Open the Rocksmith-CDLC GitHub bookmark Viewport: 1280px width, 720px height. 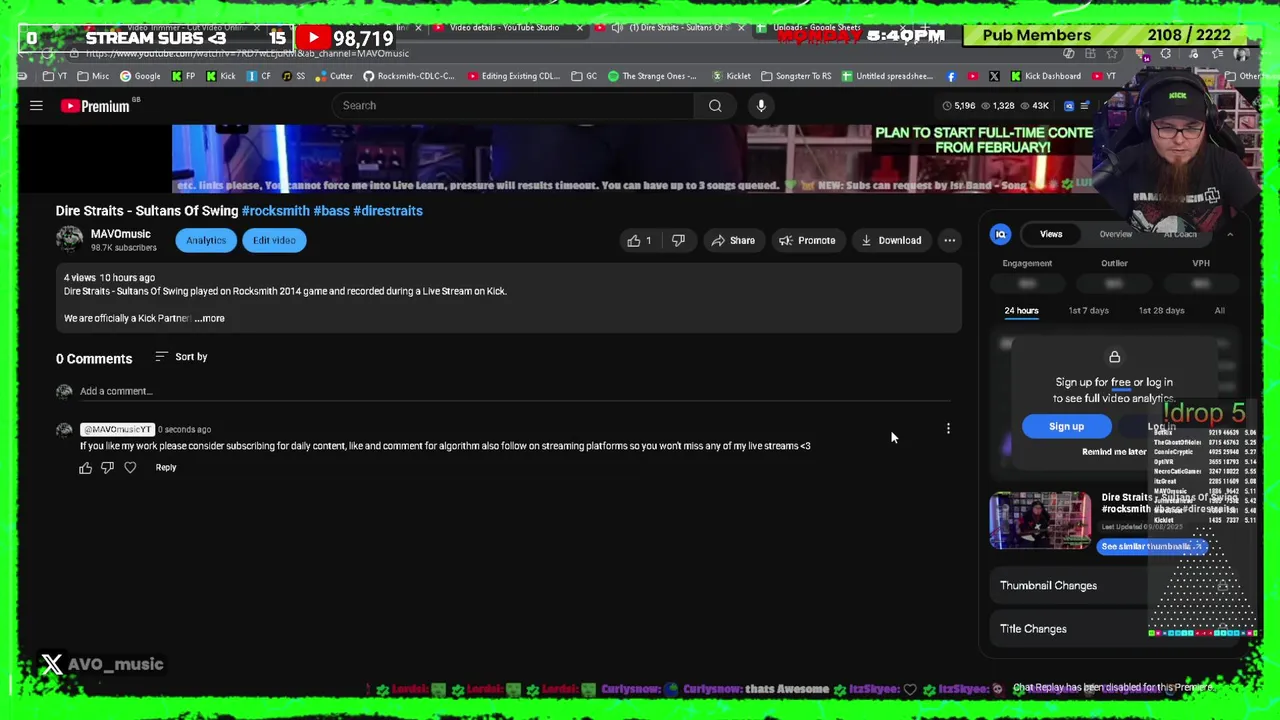(x=408, y=76)
